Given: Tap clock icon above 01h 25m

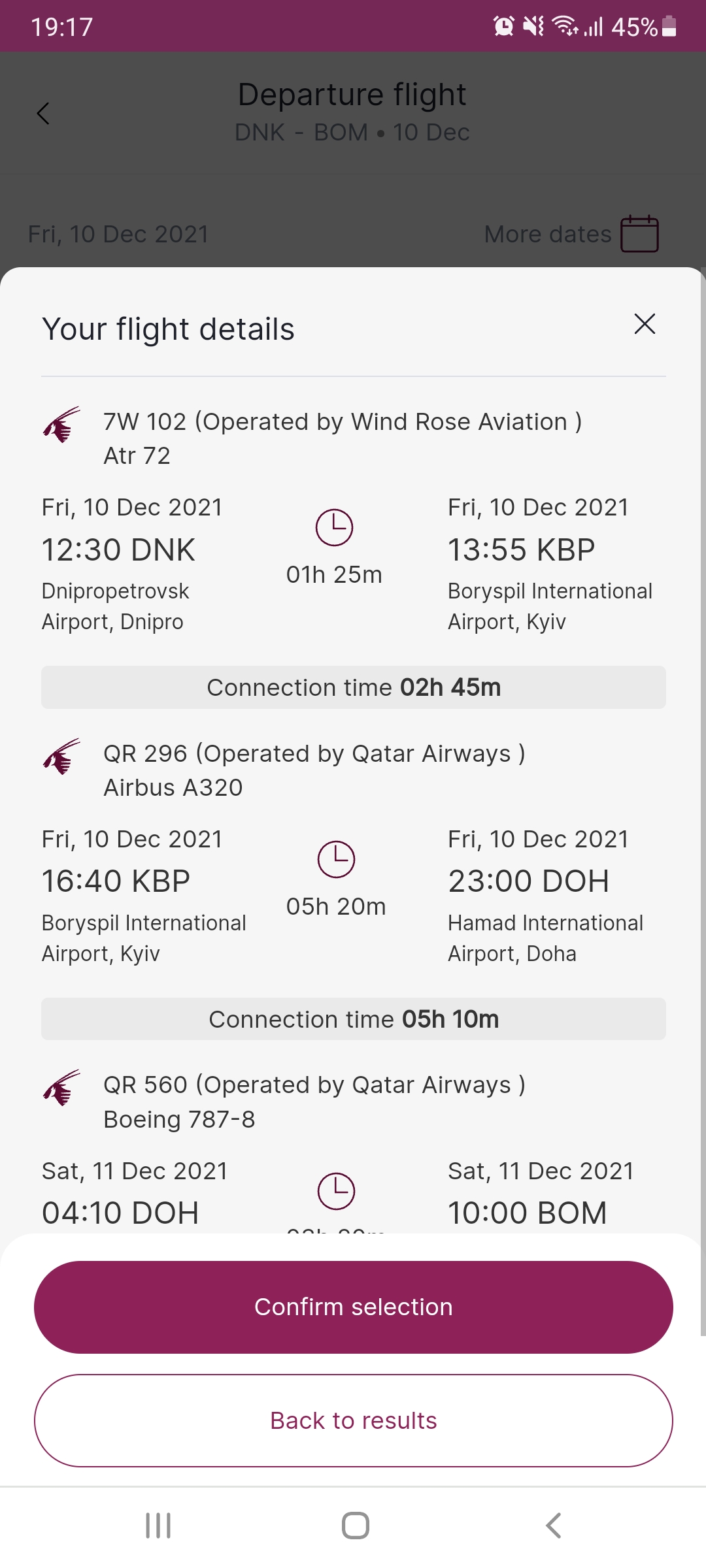Looking at the screenshot, I should (x=334, y=527).
